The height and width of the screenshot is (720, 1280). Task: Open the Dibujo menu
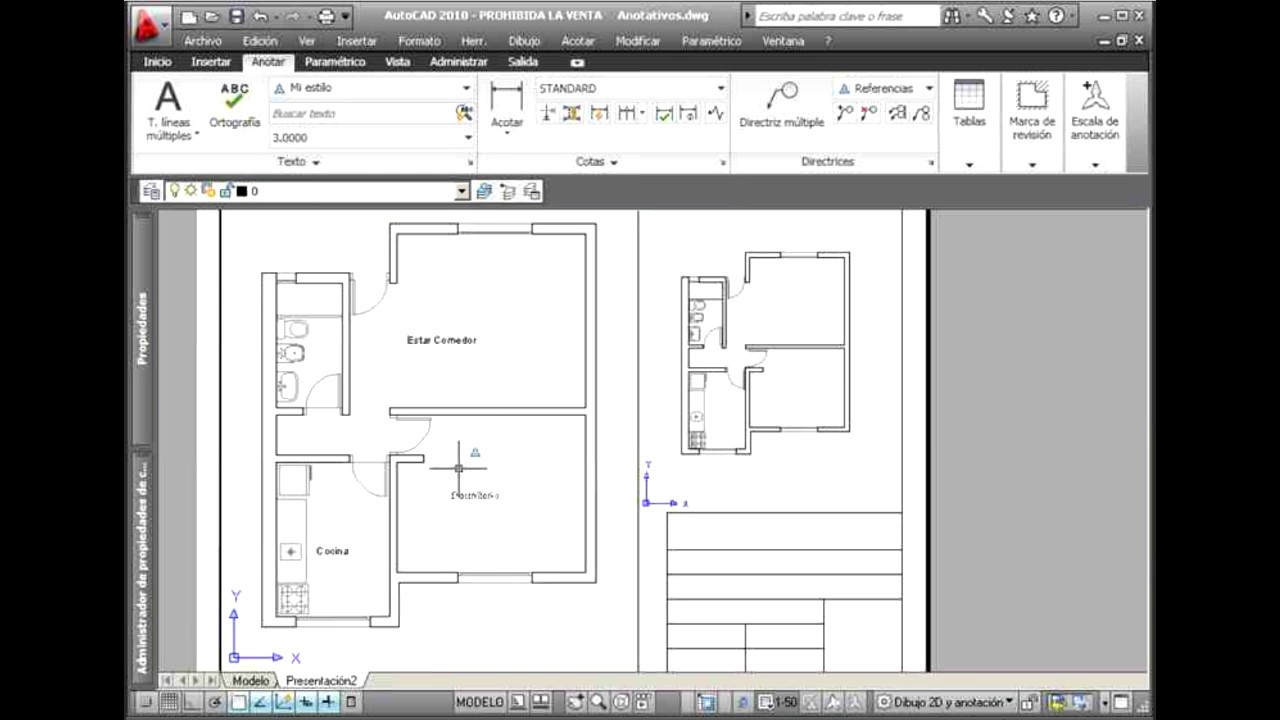(x=524, y=41)
